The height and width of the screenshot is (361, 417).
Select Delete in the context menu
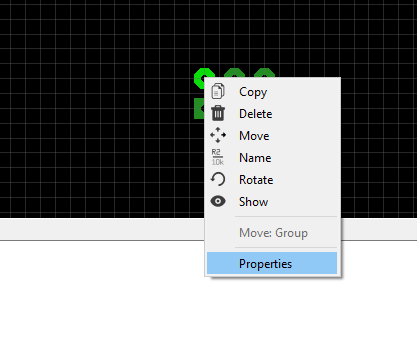272,114
